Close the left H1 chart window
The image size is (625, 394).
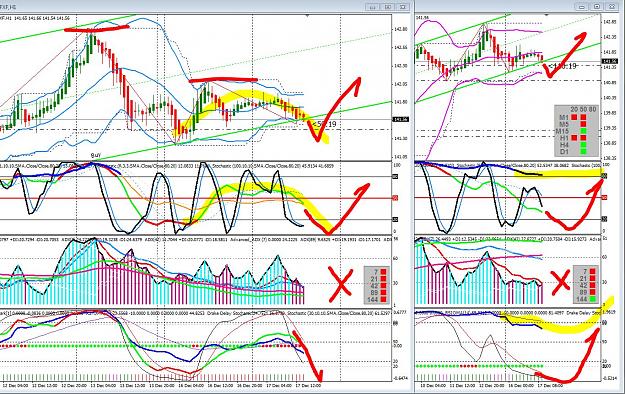pyautogui.click(x=403, y=7)
